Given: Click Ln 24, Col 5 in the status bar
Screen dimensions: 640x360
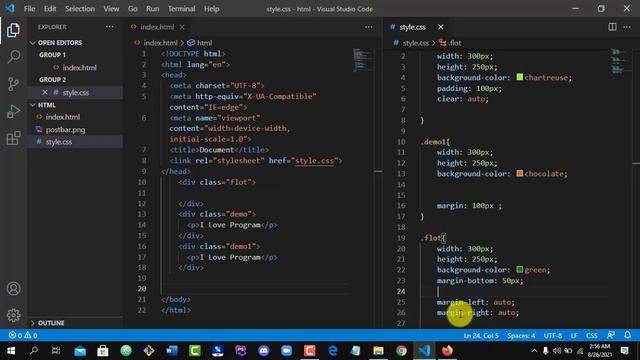Looking at the screenshot, I should pos(481,336).
